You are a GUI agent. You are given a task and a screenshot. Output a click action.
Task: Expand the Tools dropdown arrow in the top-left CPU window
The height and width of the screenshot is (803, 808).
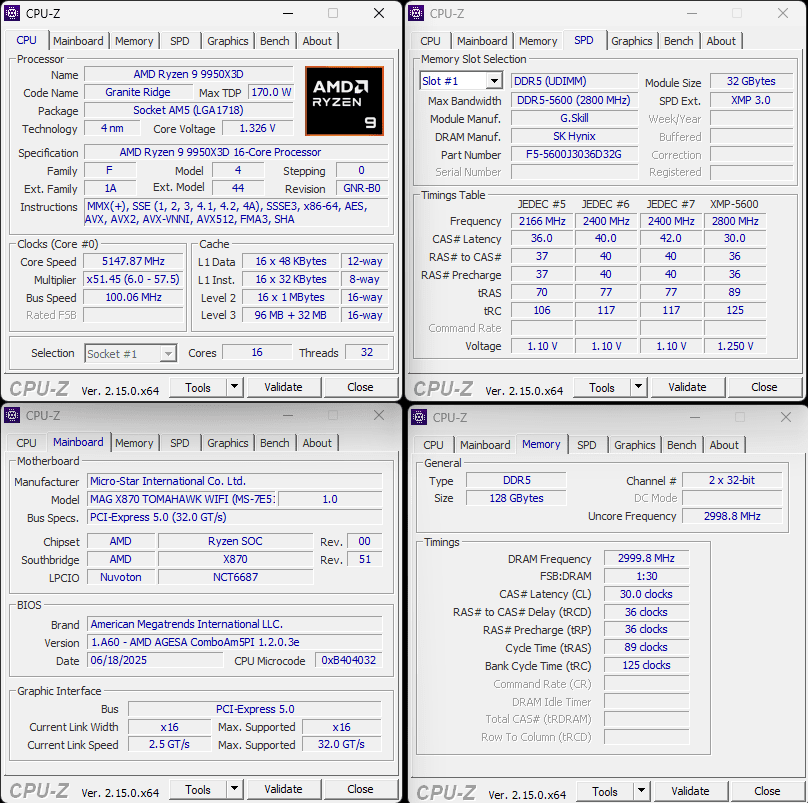pos(234,387)
